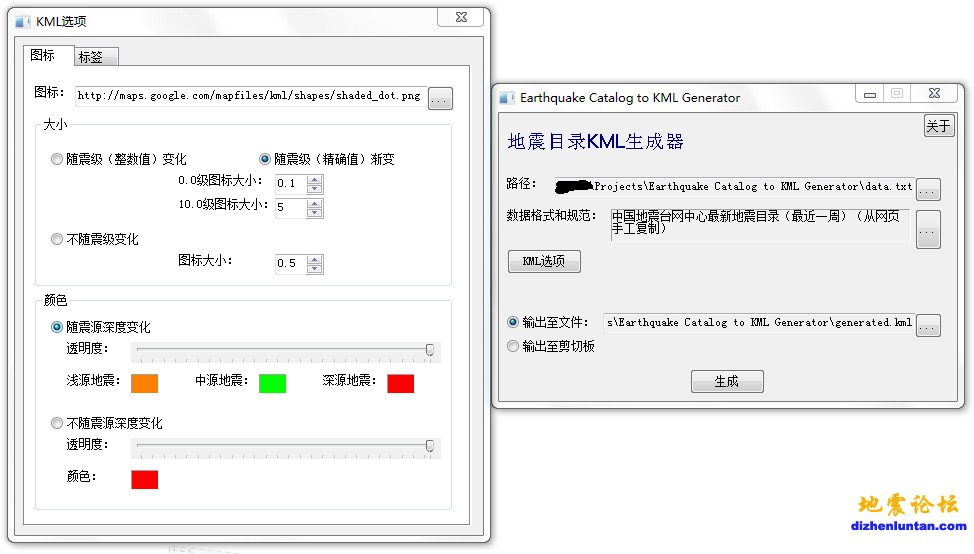974x554 pixels.
Task: Switch to the 图标 tab
Action: coord(48,55)
